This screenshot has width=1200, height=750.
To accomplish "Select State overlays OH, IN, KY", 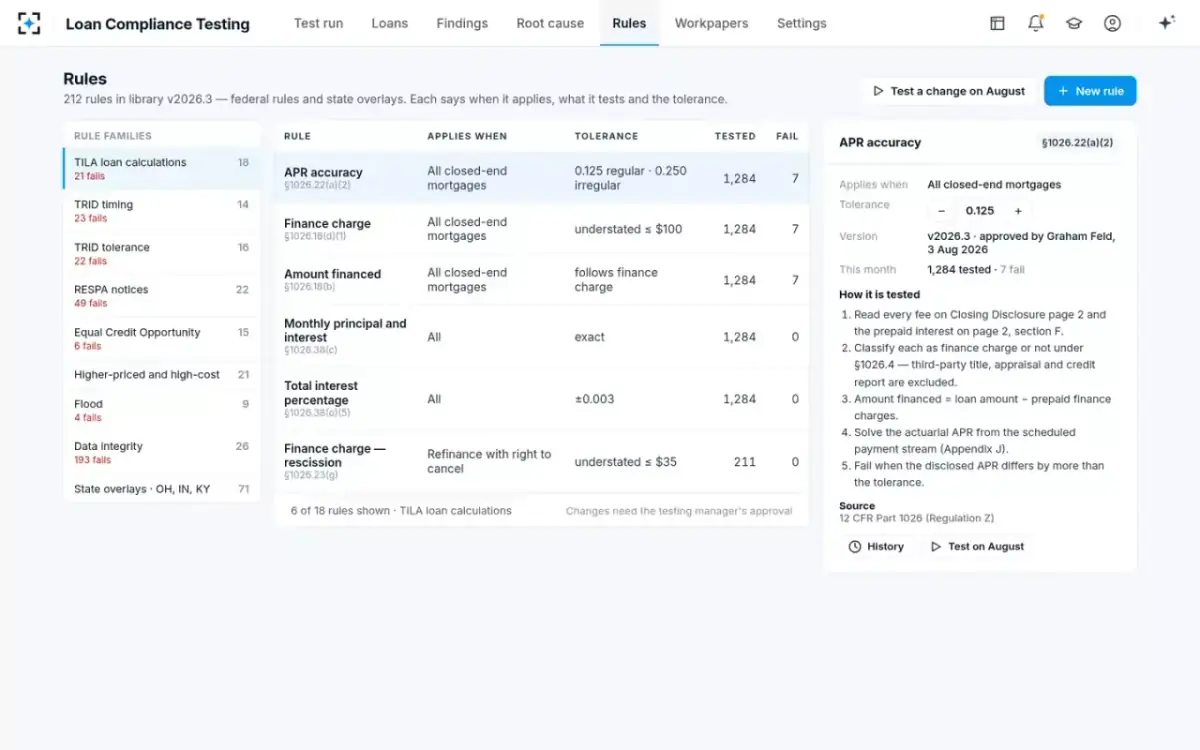I will [x=162, y=489].
